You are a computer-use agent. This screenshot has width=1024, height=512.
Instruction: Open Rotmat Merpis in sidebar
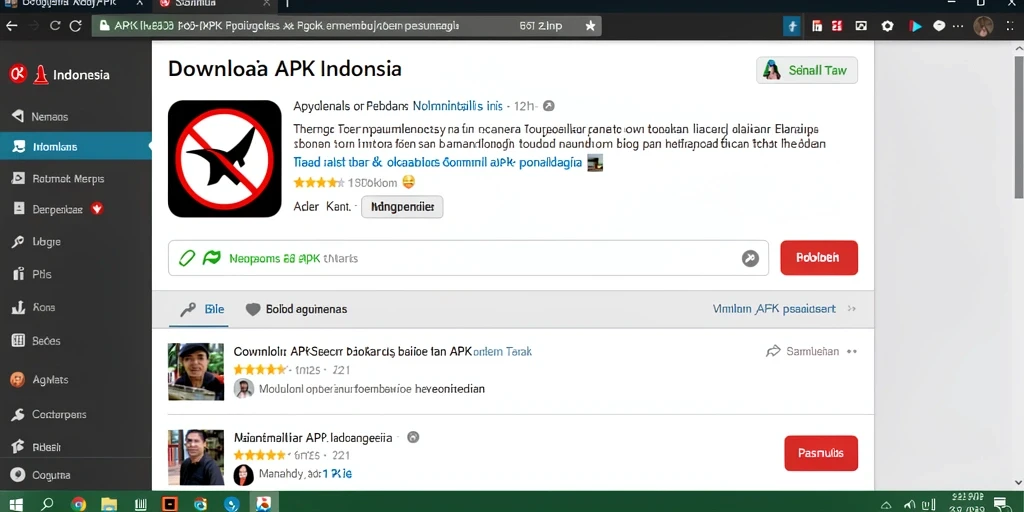pos(68,178)
